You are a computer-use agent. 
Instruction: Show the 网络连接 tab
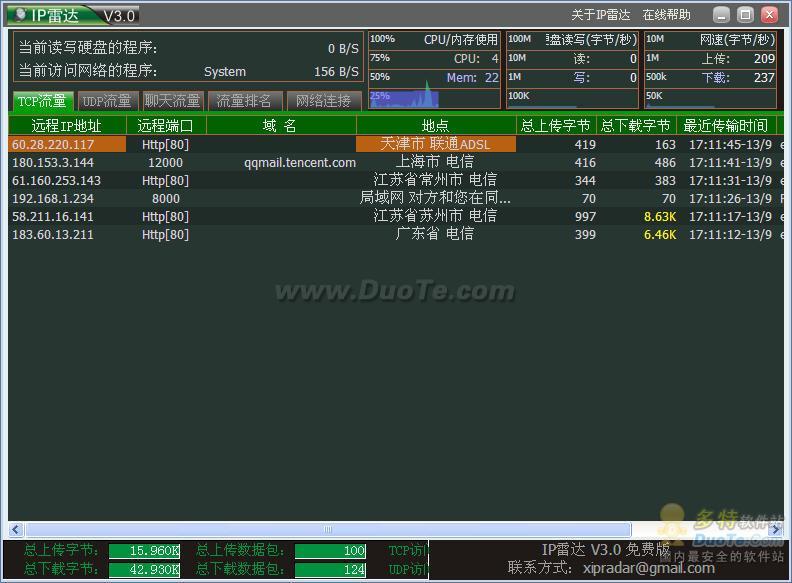click(x=324, y=101)
